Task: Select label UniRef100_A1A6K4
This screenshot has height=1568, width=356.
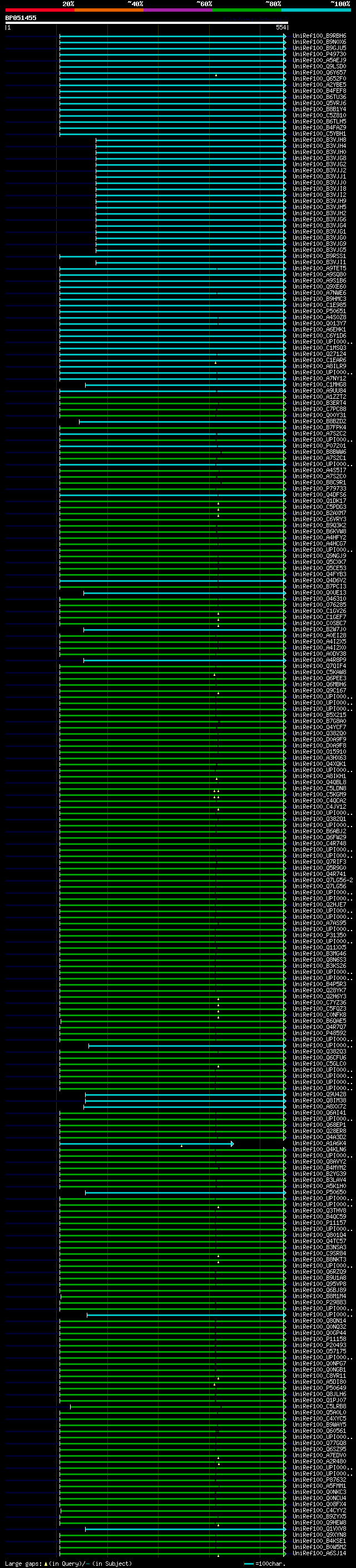Action: (x=319, y=1143)
